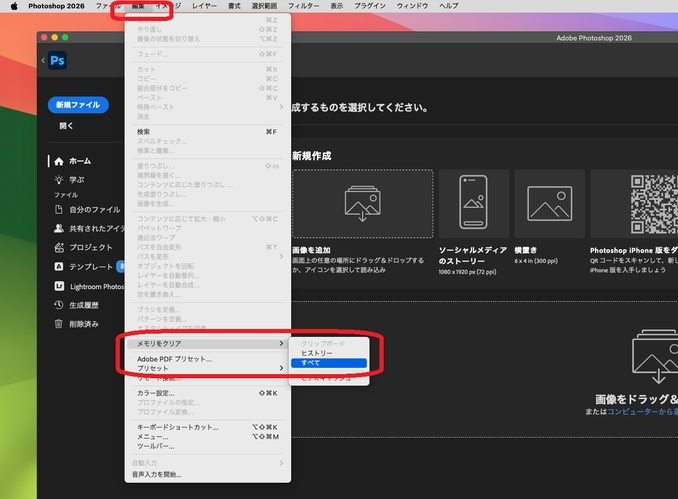678x499 pixels.
Task: Choose 音声入力を開始... menu item
Action: [x=208, y=474]
